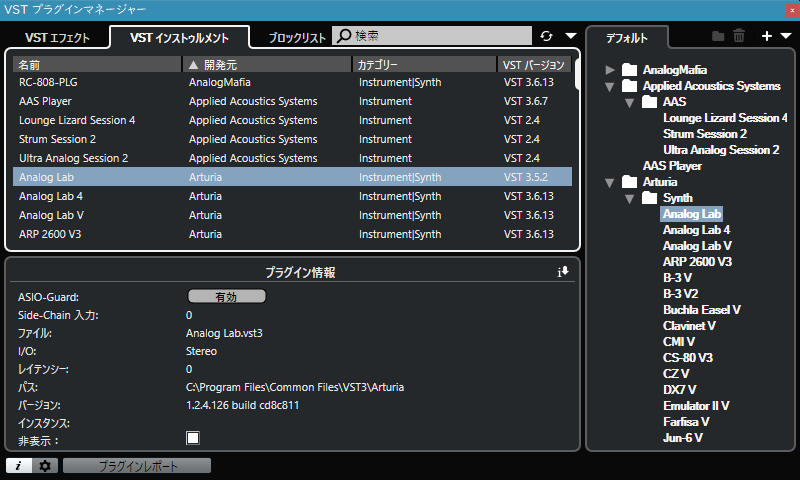Viewport: 800px width, 480px height.
Task: Select the VST インストゥルメント tab
Action: (x=179, y=38)
